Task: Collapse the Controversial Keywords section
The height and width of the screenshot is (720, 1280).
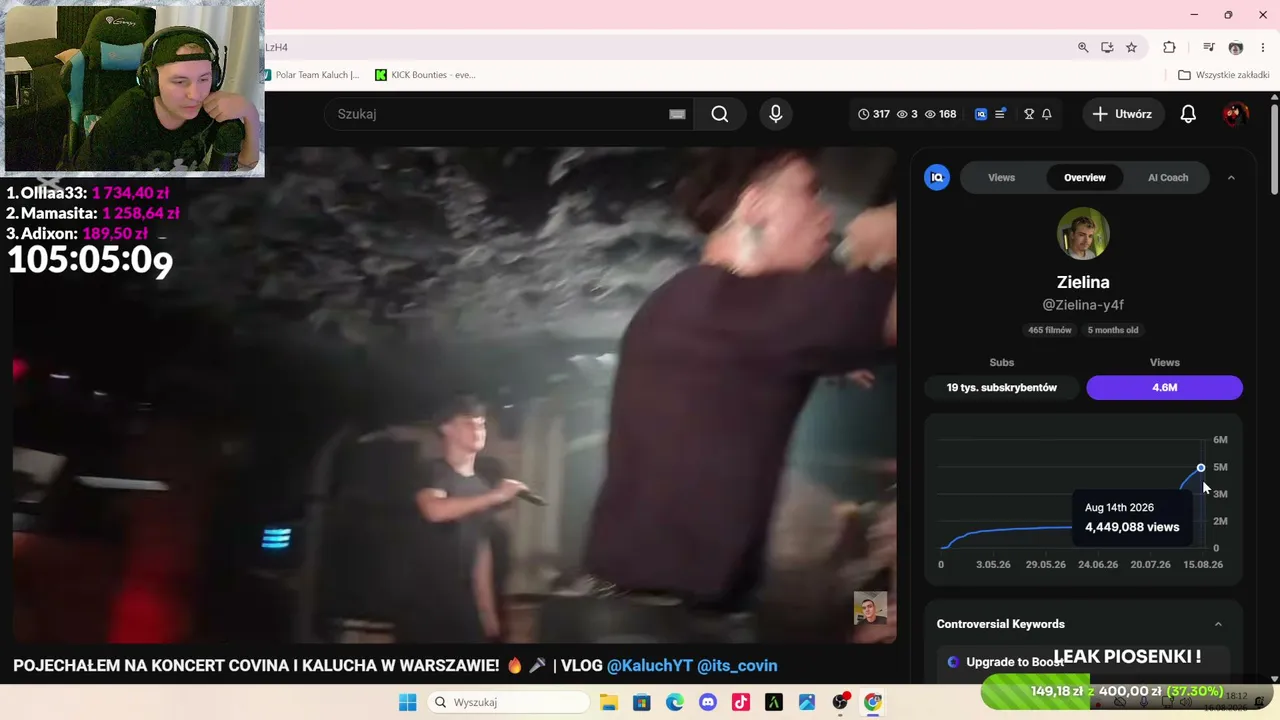Action: 1218,624
